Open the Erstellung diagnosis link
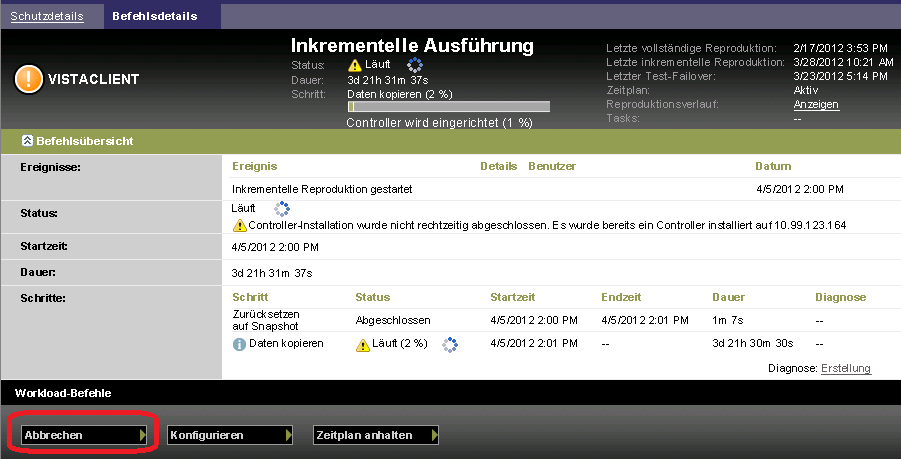This screenshot has width=901, height=459. click(846, 368)
